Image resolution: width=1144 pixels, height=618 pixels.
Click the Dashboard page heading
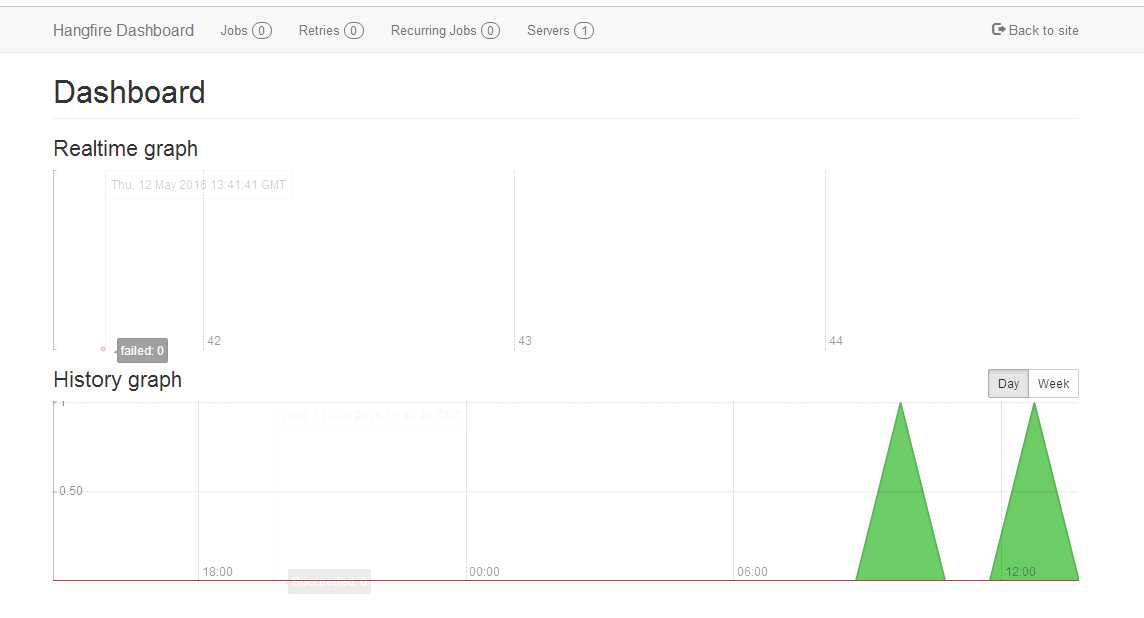pos(129,93)
